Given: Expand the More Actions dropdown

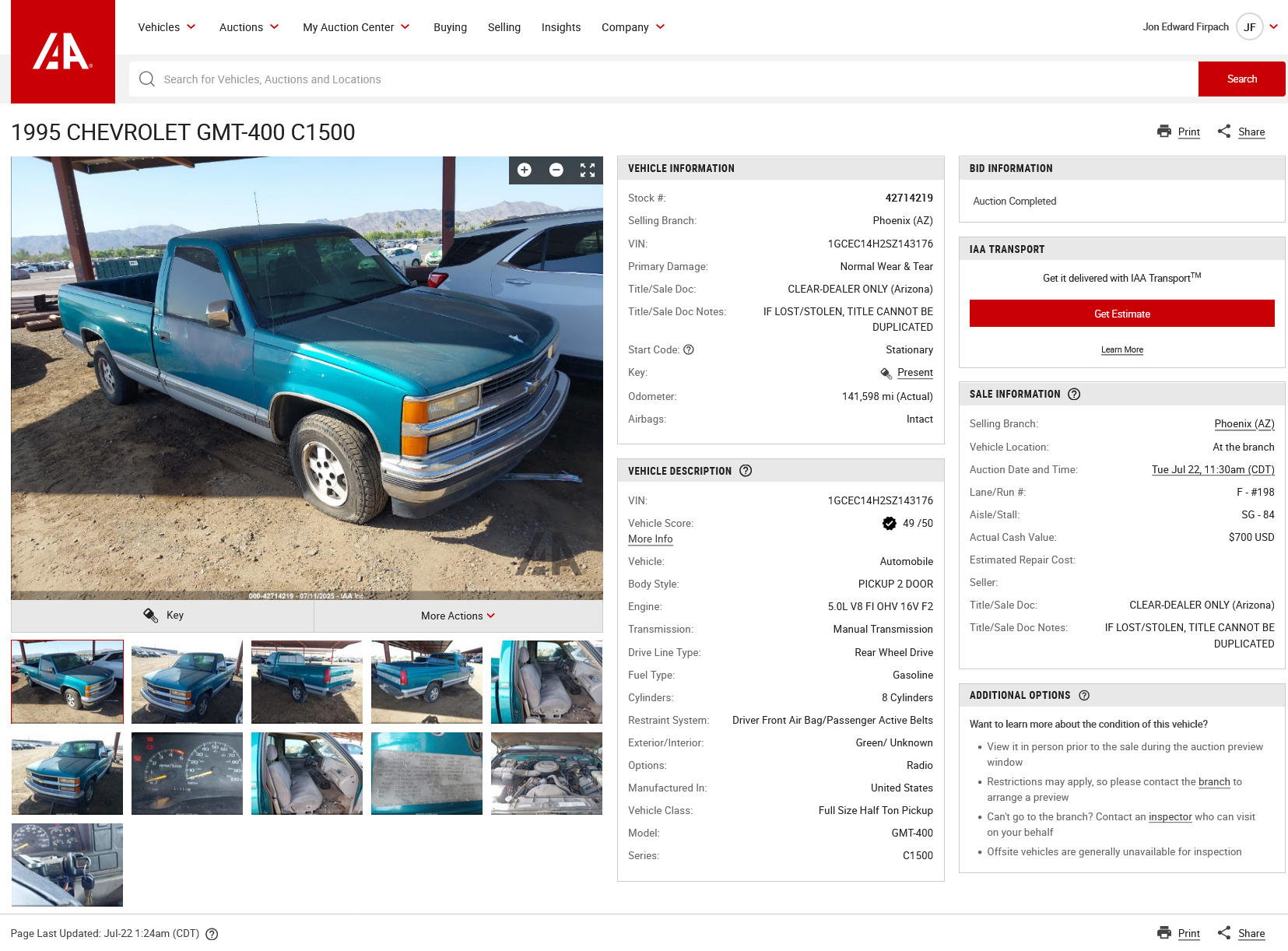Looking at the screenshot, I should (458, 616).
